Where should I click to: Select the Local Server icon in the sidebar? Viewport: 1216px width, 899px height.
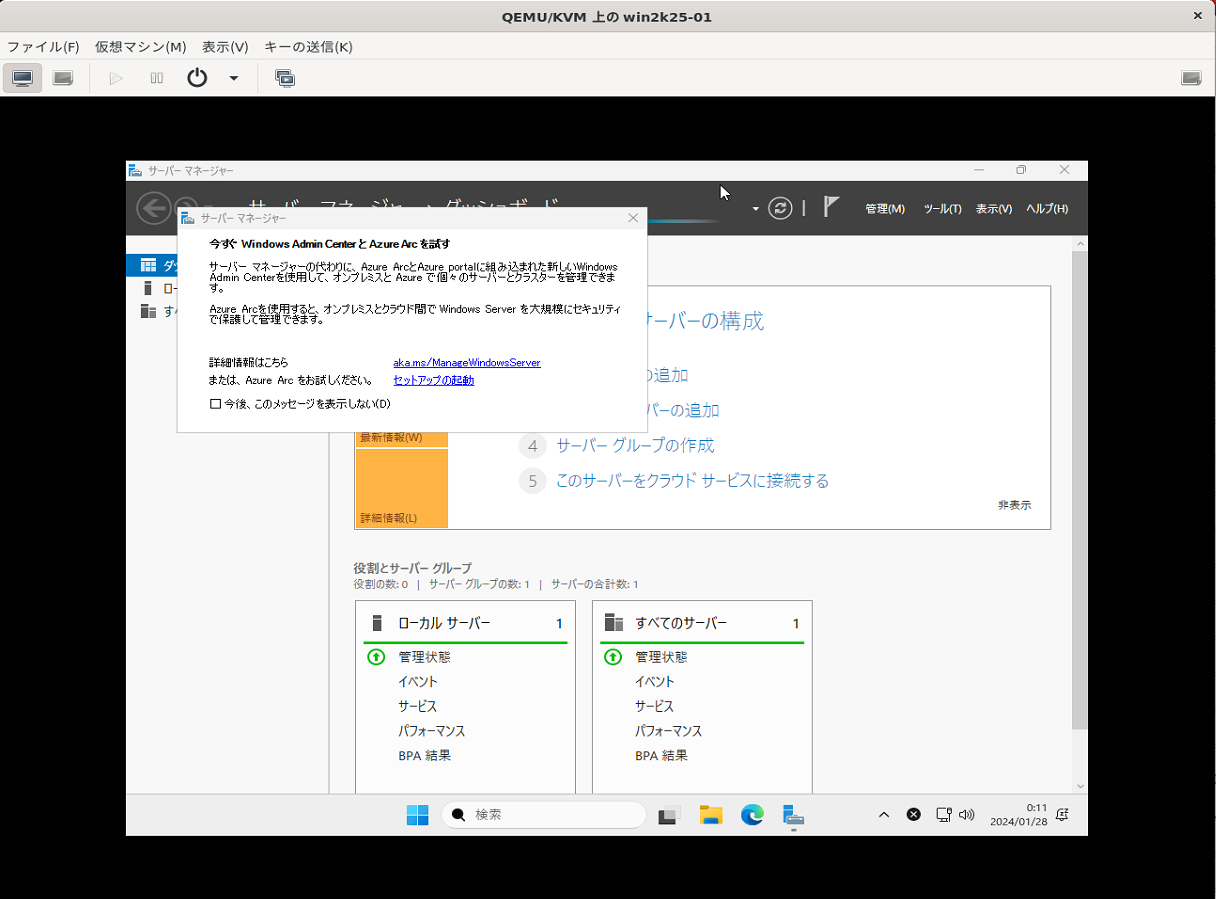tap(148, 288)
